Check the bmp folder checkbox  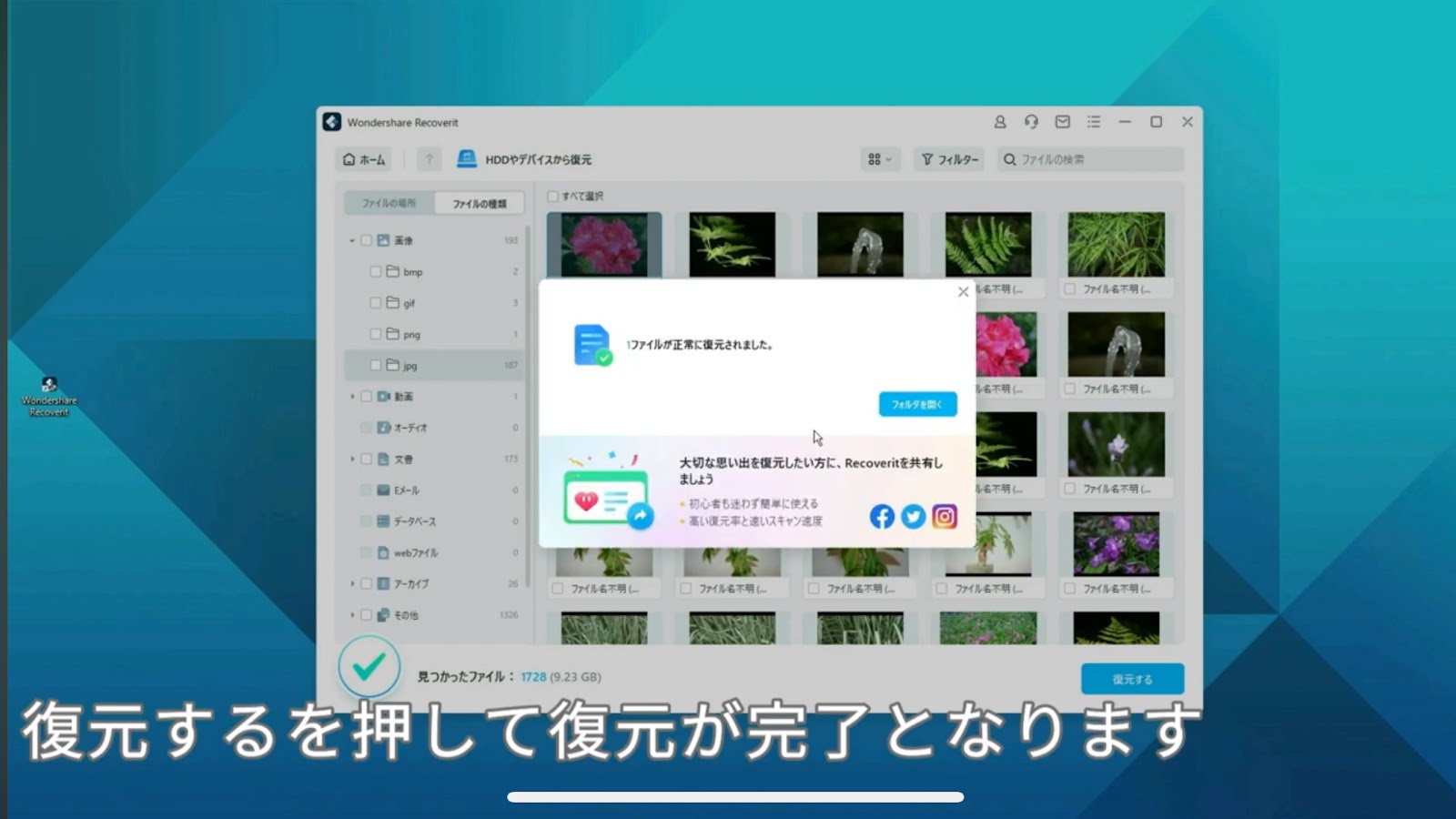pyautogui.click(x=376, y=271)
